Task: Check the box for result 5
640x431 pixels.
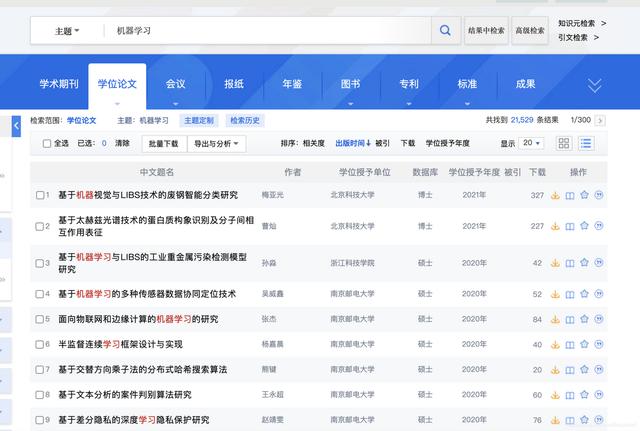Action: tap(39, 319)
